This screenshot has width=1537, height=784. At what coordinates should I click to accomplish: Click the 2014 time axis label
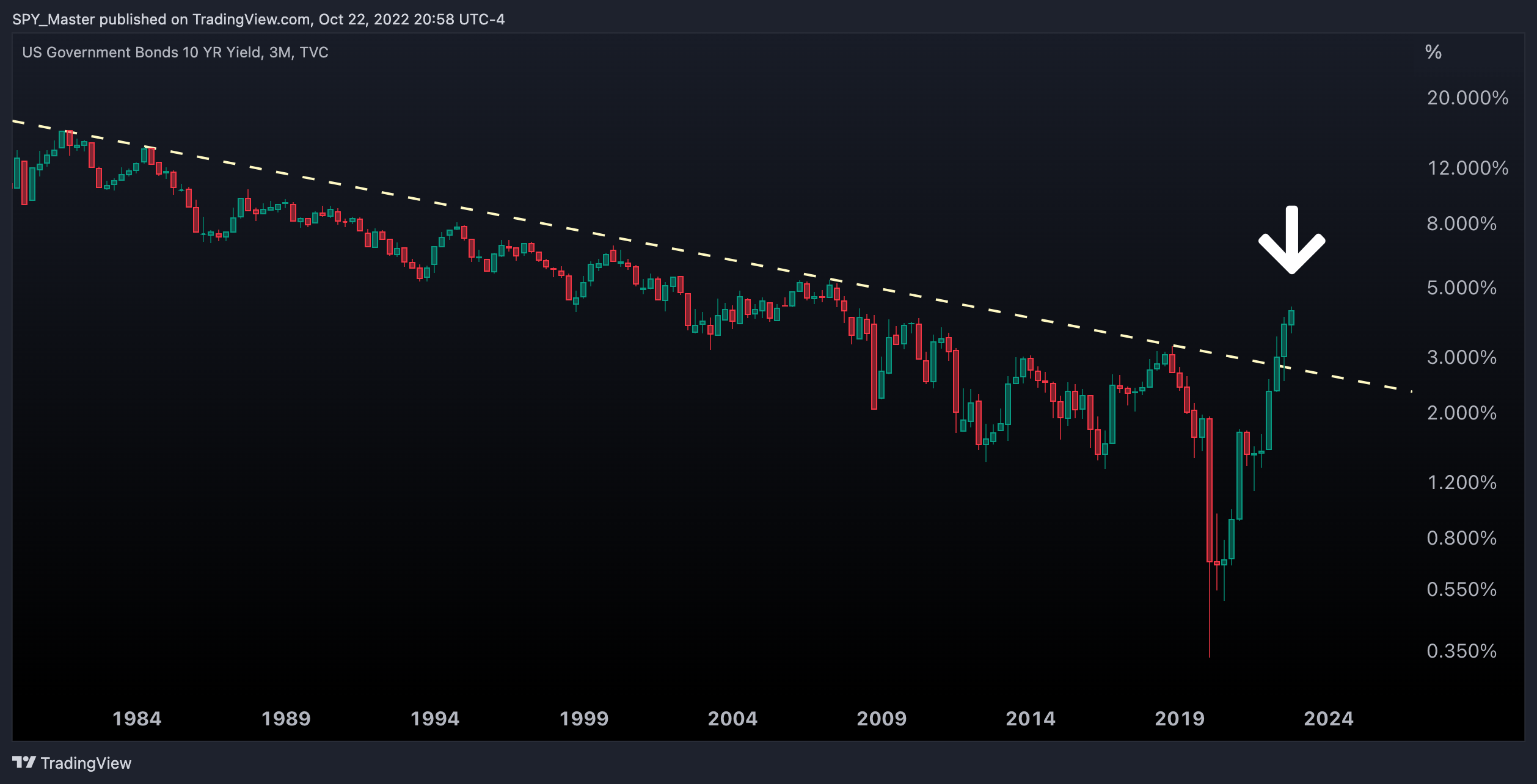1031,719
